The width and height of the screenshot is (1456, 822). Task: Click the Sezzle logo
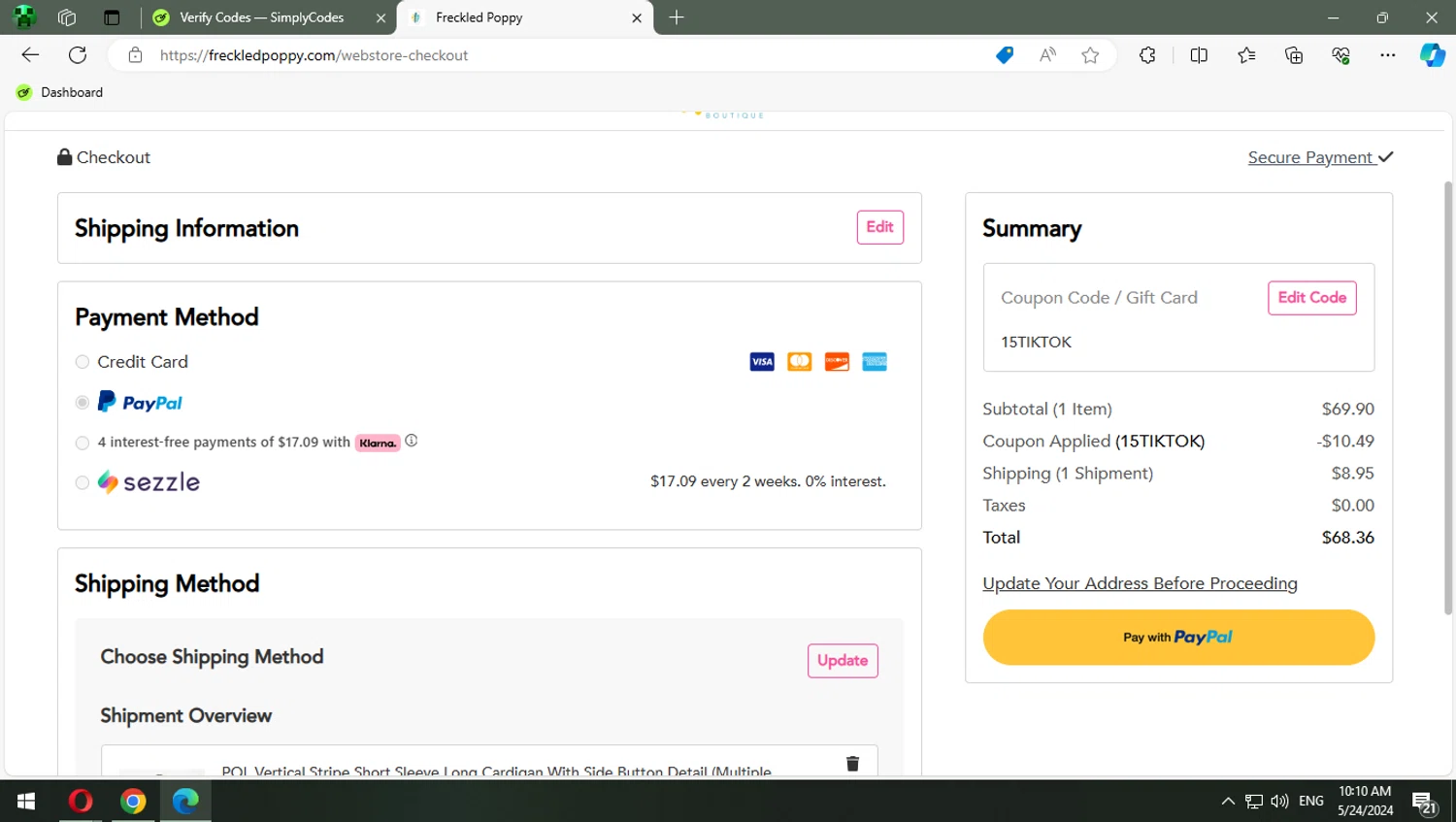[x=149, y=482]
